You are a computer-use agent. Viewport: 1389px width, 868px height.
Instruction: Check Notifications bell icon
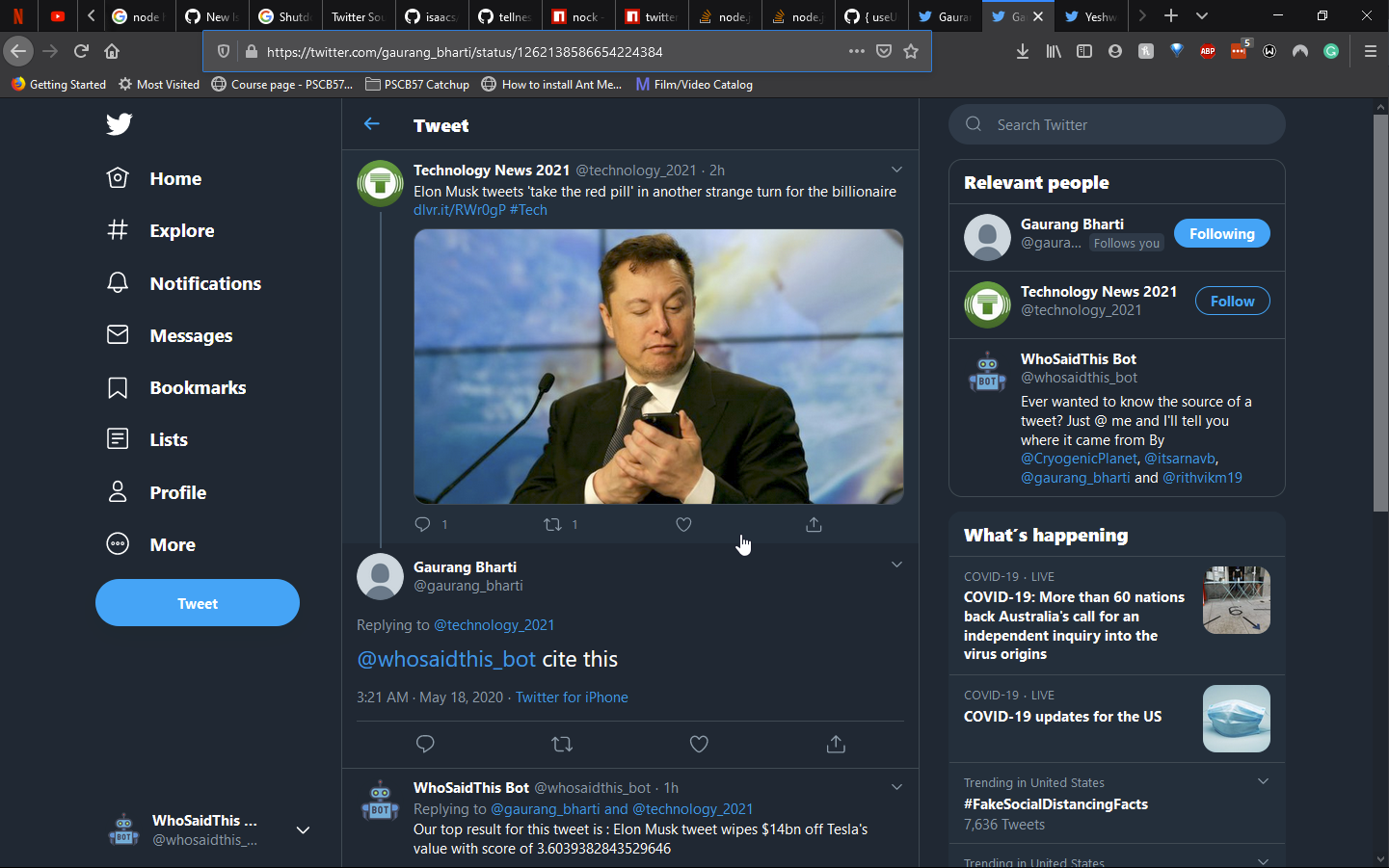tap(117, 282)
